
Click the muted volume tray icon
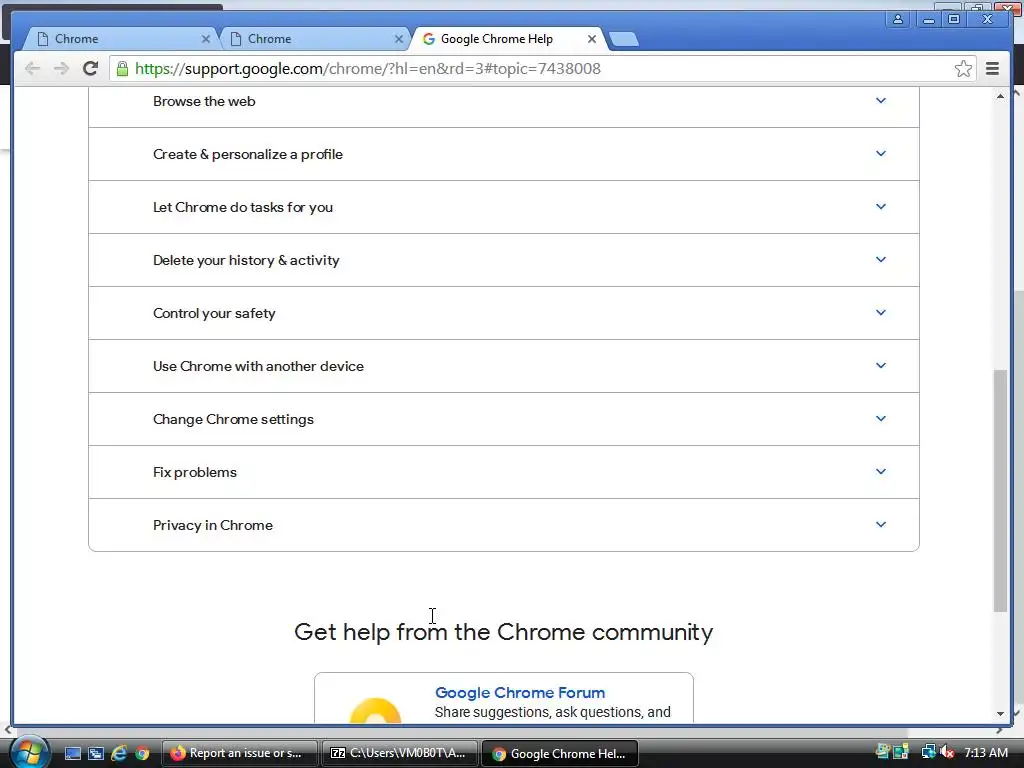947,752
